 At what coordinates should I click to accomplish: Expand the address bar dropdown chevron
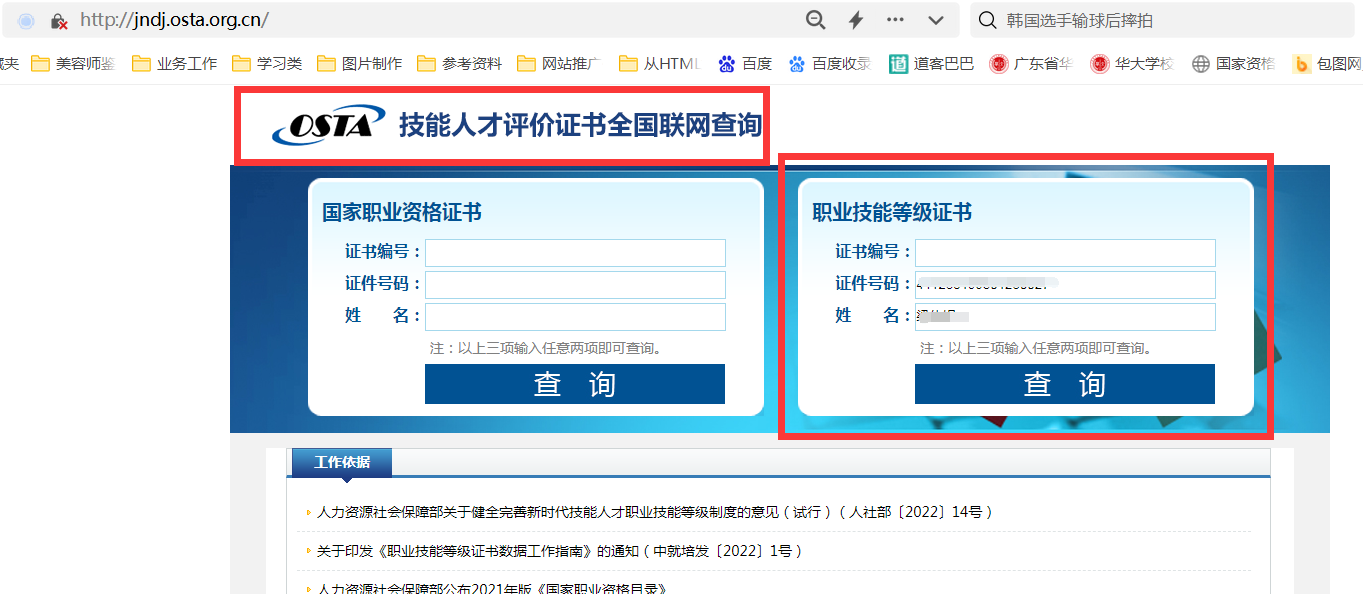(x=936, y=20)
